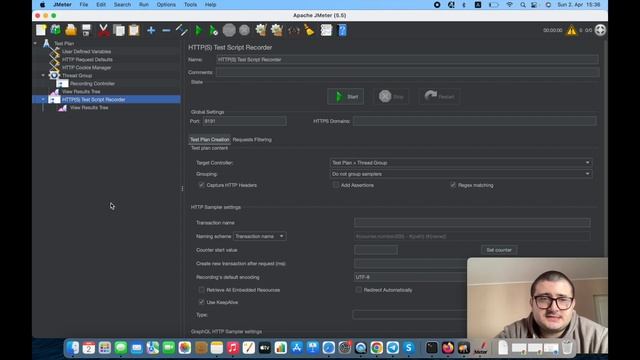Click the large grey Stop toolbar icon
Image resolution: width=640 pixels, height=360 pixels.
click(x=229, y=30)
